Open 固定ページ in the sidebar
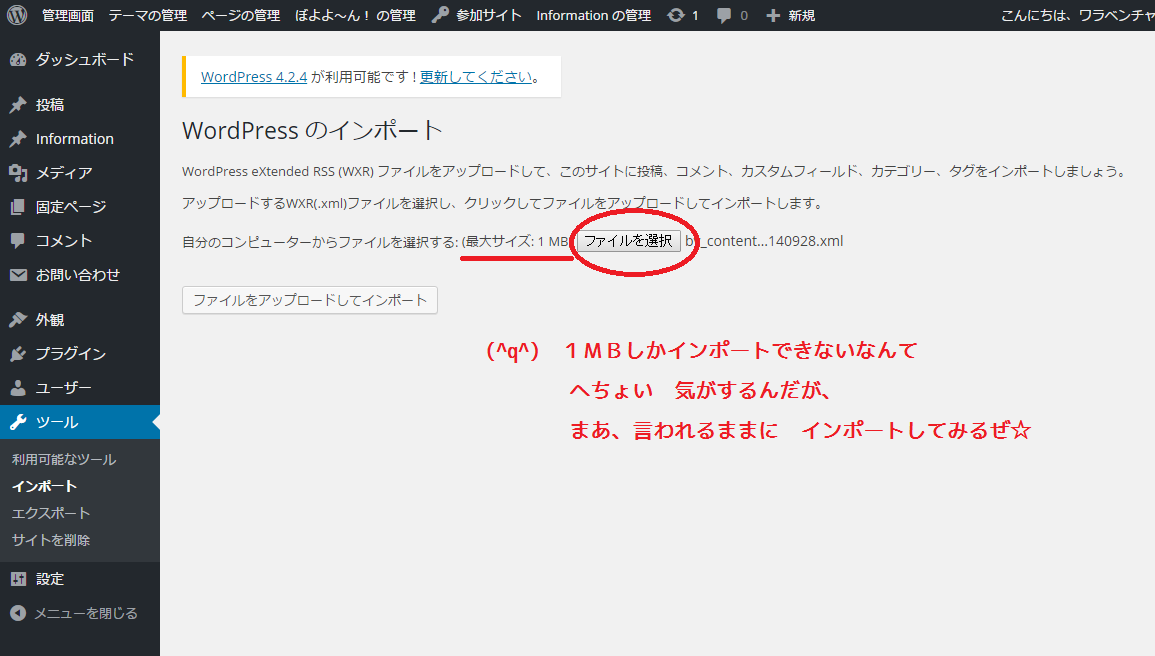Image resolution: width=1155 pixels, height=656 pixels. pyautogui.click(x=71, y=207)
